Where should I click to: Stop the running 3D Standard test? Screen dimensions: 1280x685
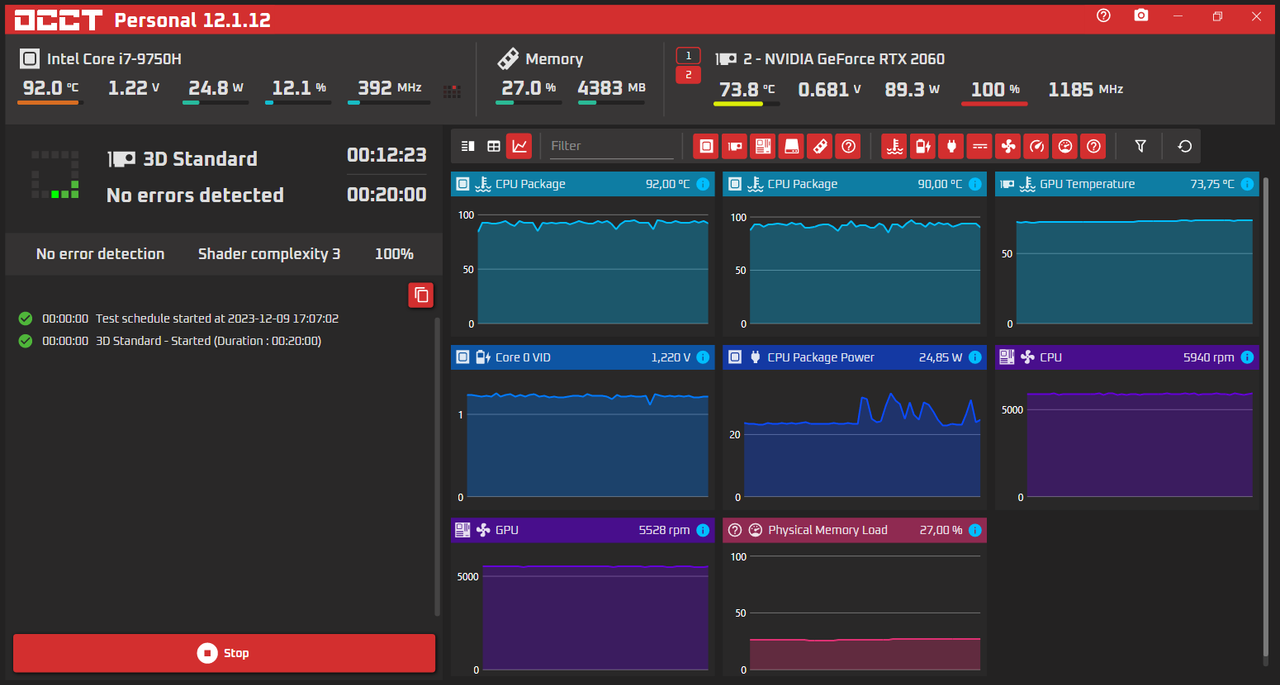224,653
